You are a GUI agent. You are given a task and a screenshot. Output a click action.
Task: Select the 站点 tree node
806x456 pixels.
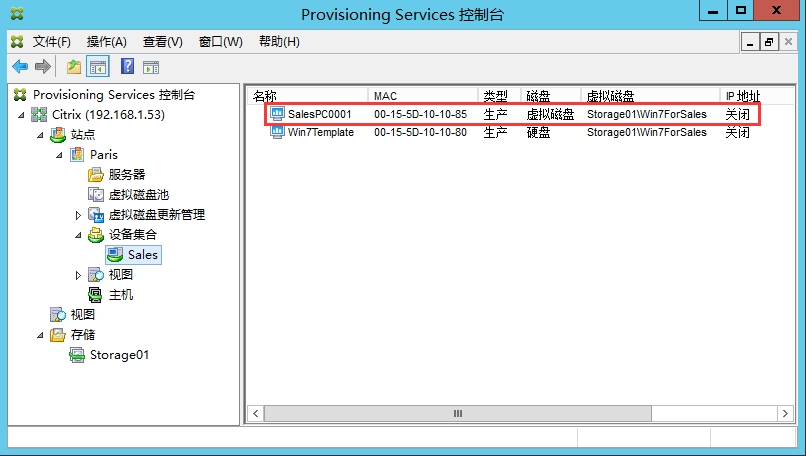83,135
